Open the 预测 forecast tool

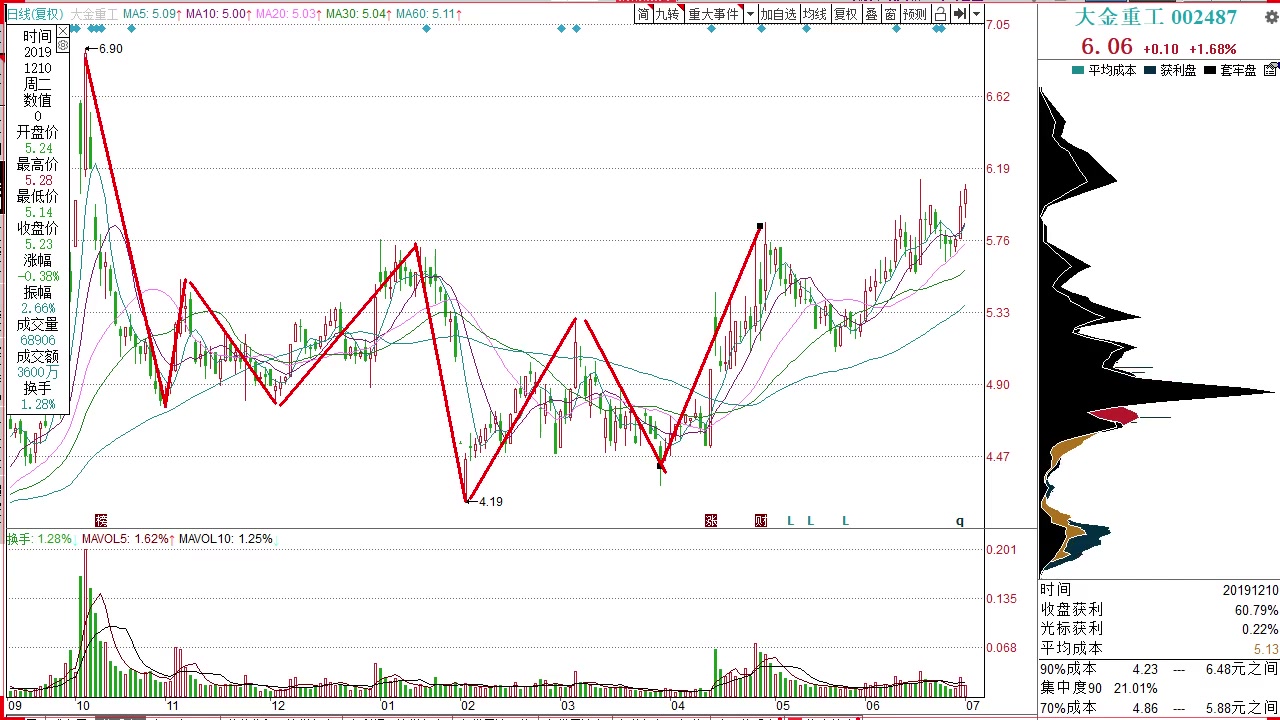pyautogui.click(x=914, y=14)
